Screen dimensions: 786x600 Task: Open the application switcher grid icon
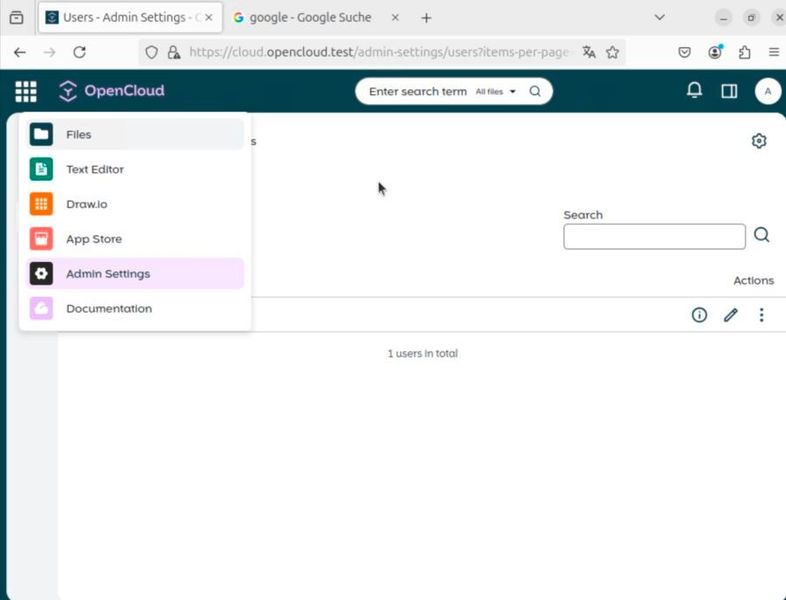point(26,91)
